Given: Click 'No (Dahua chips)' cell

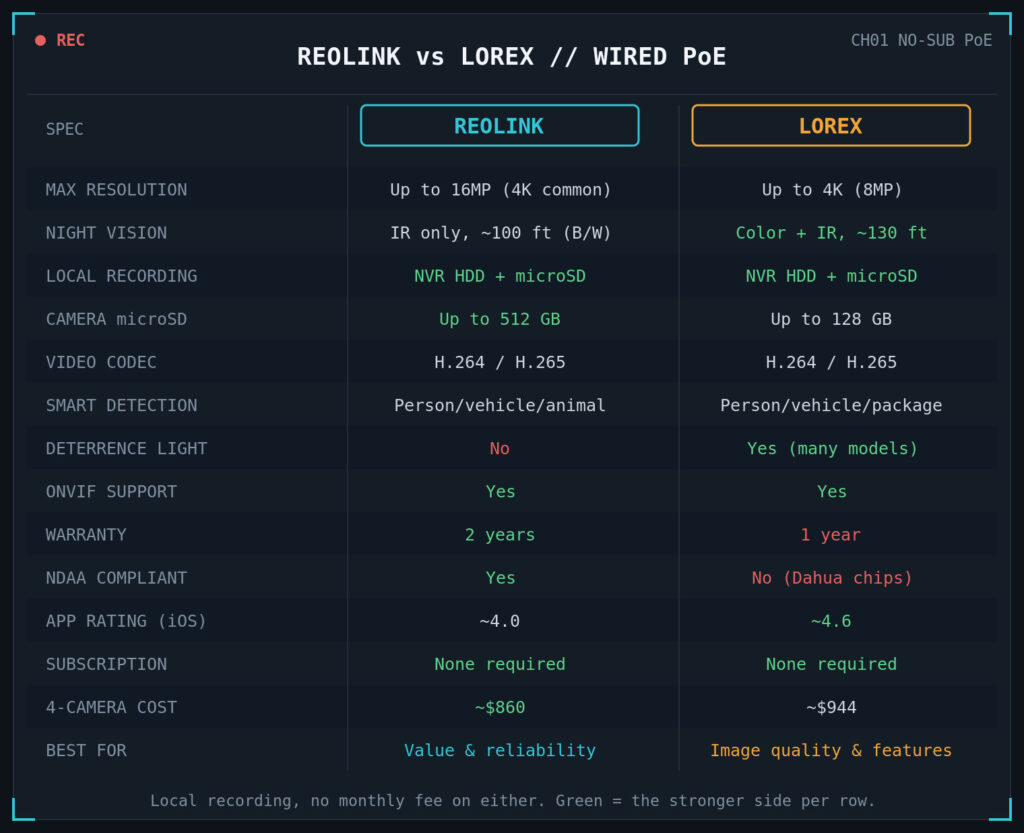Looking at the screenshot, I should pyautogui.click(x=831, y=578).
